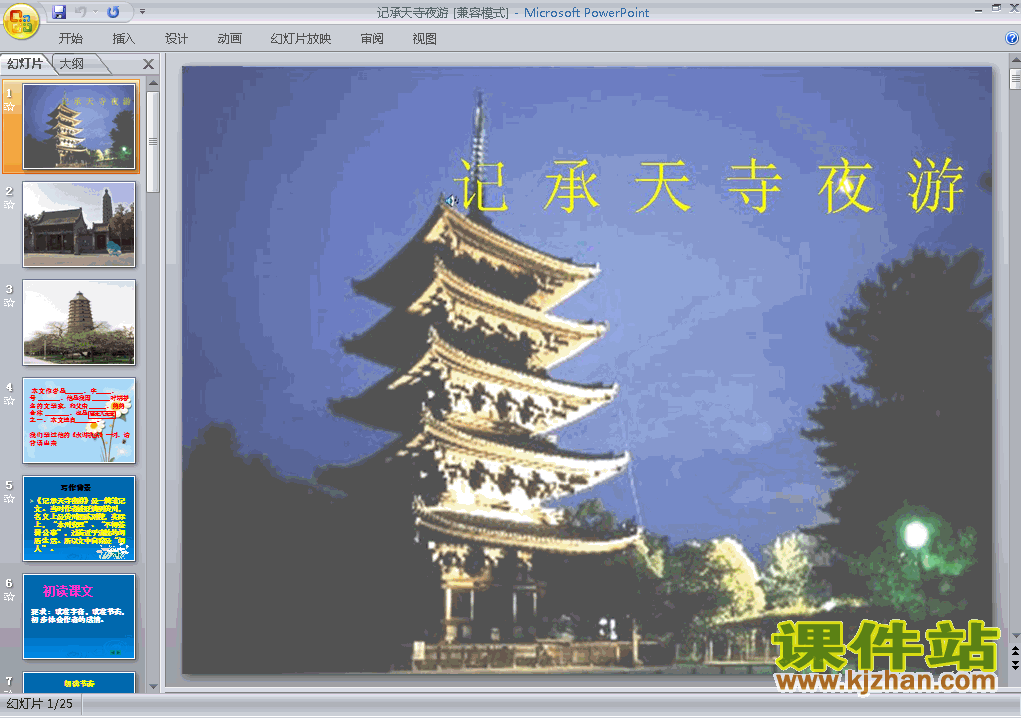Open the 设计 ribbon tab
Image resolution: width=1021 pixels, height=718 pixels.
coord(176,38)
